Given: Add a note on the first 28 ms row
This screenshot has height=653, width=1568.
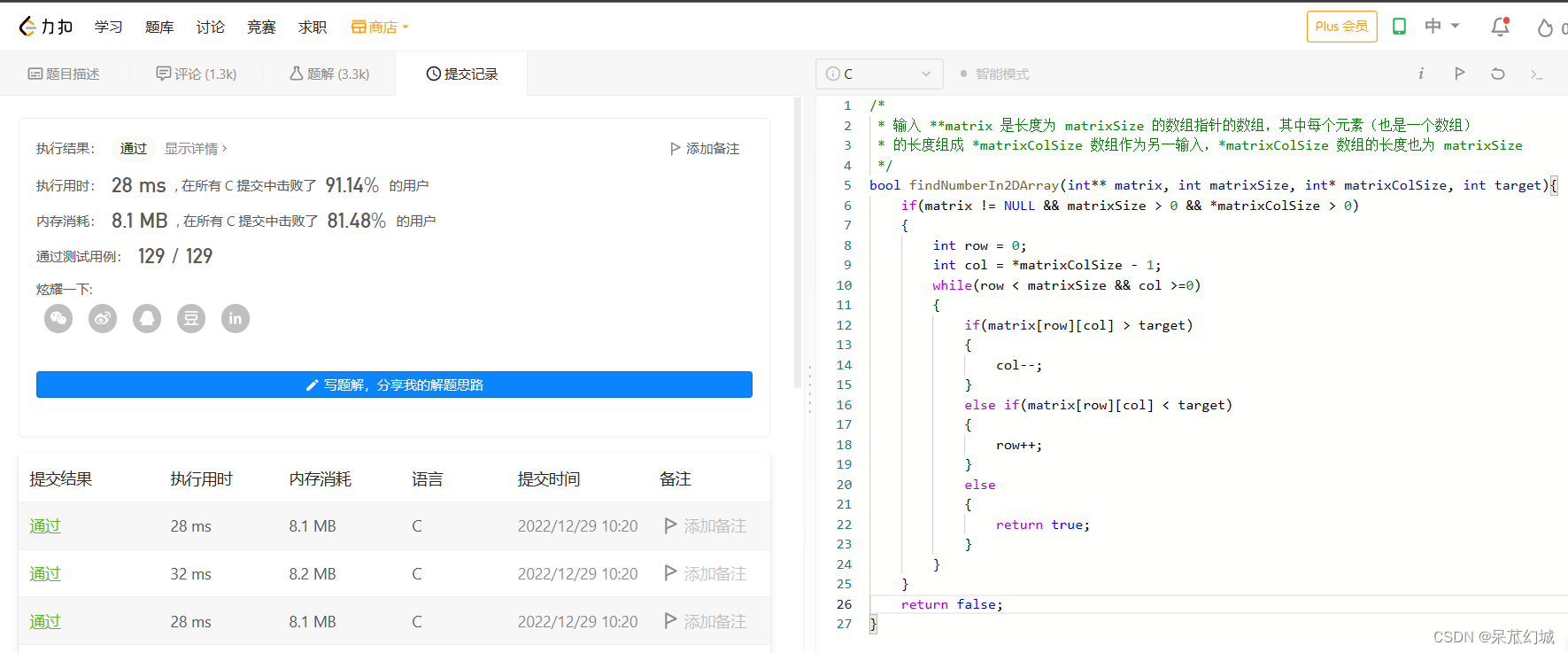Looking at the screenshot, I should click(x=706, y=526).
